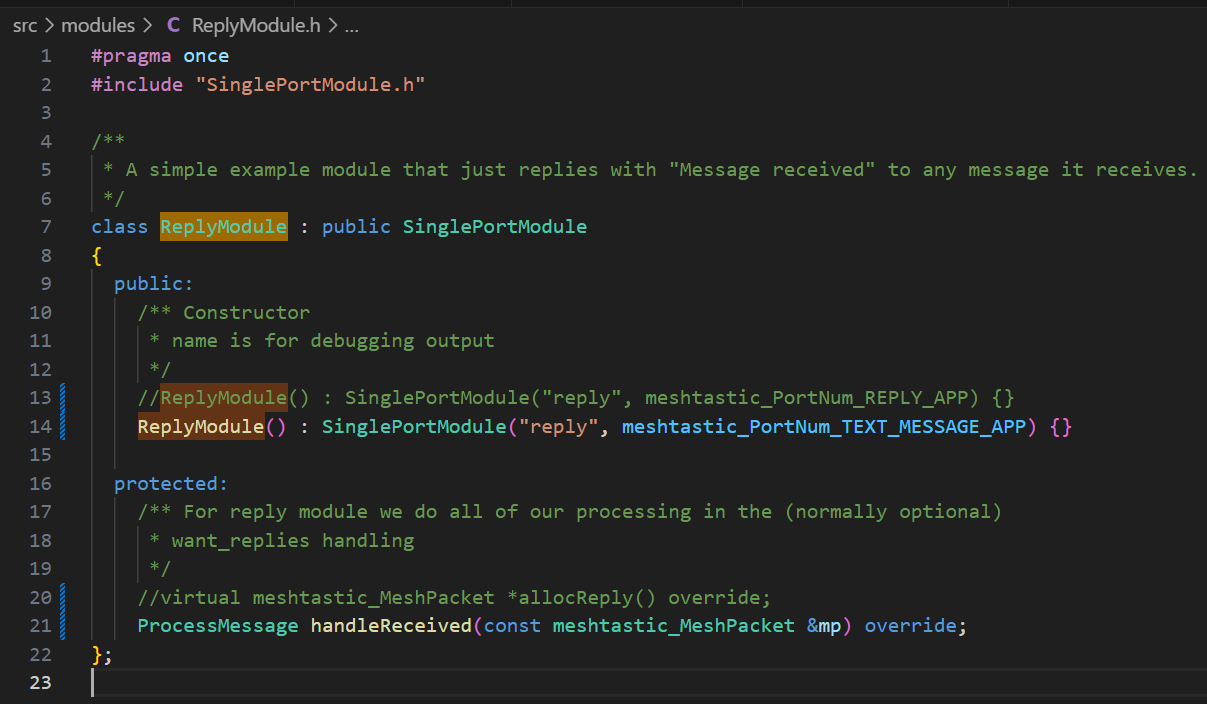Click the git change marker beside line 20
The height and width of the screenshot is (704, 1207).
pyautogui.click(x=64, y=598)
